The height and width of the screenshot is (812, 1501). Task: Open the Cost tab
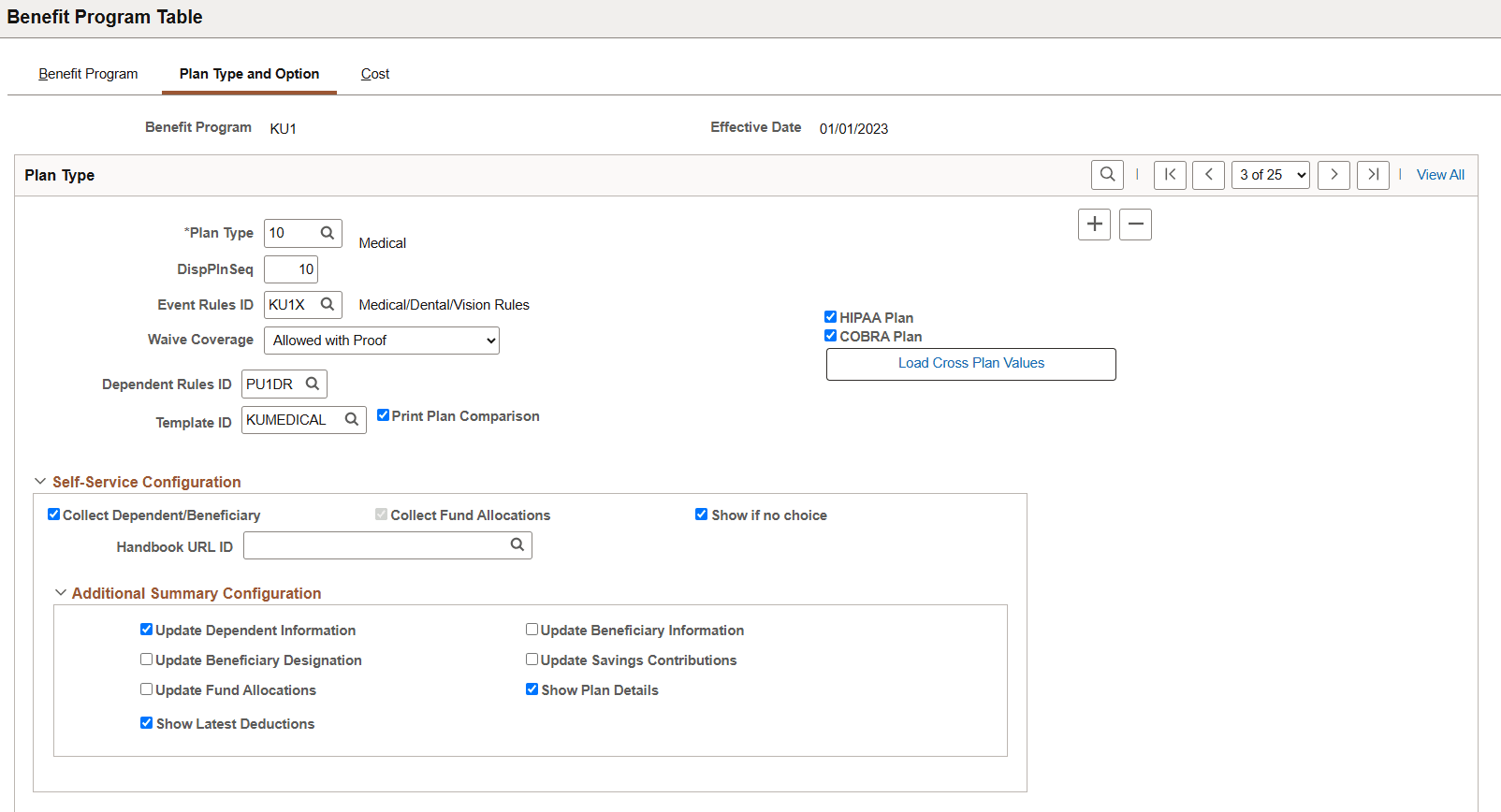(x=375, y=74)
